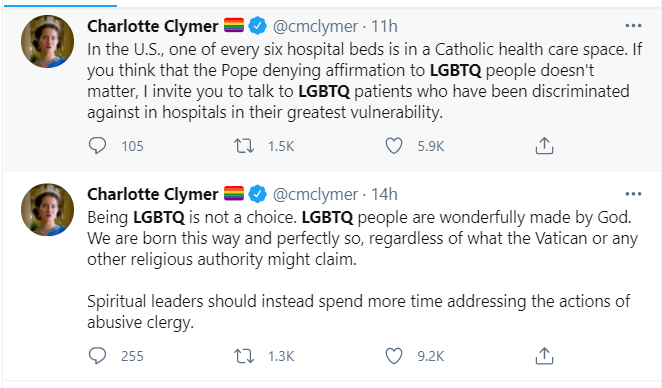
Task: Reply to the hospital beds tweet
Action: click(x=97, y=146)
